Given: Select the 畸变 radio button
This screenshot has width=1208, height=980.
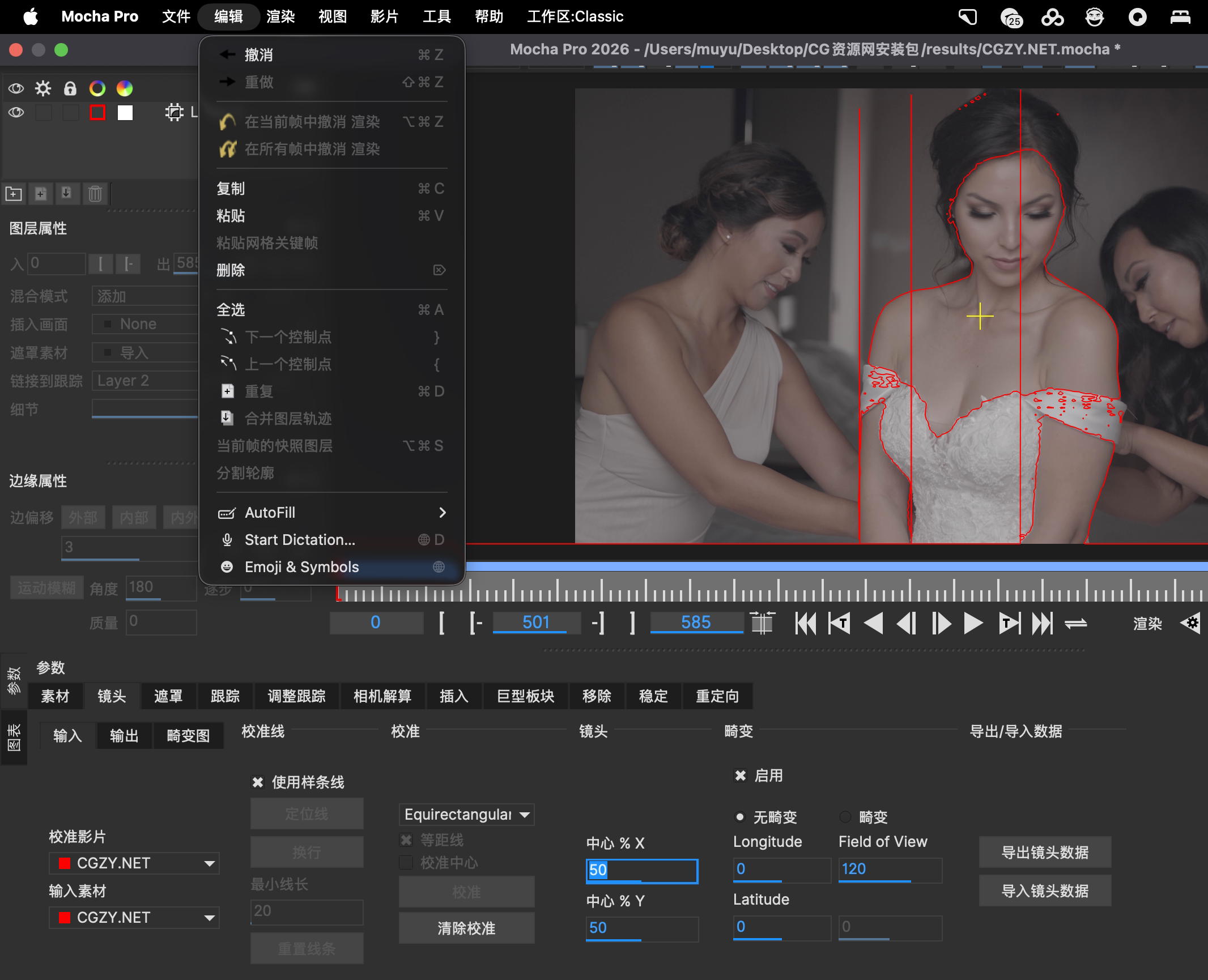Looking at the screenshot, I should point(845,817).
